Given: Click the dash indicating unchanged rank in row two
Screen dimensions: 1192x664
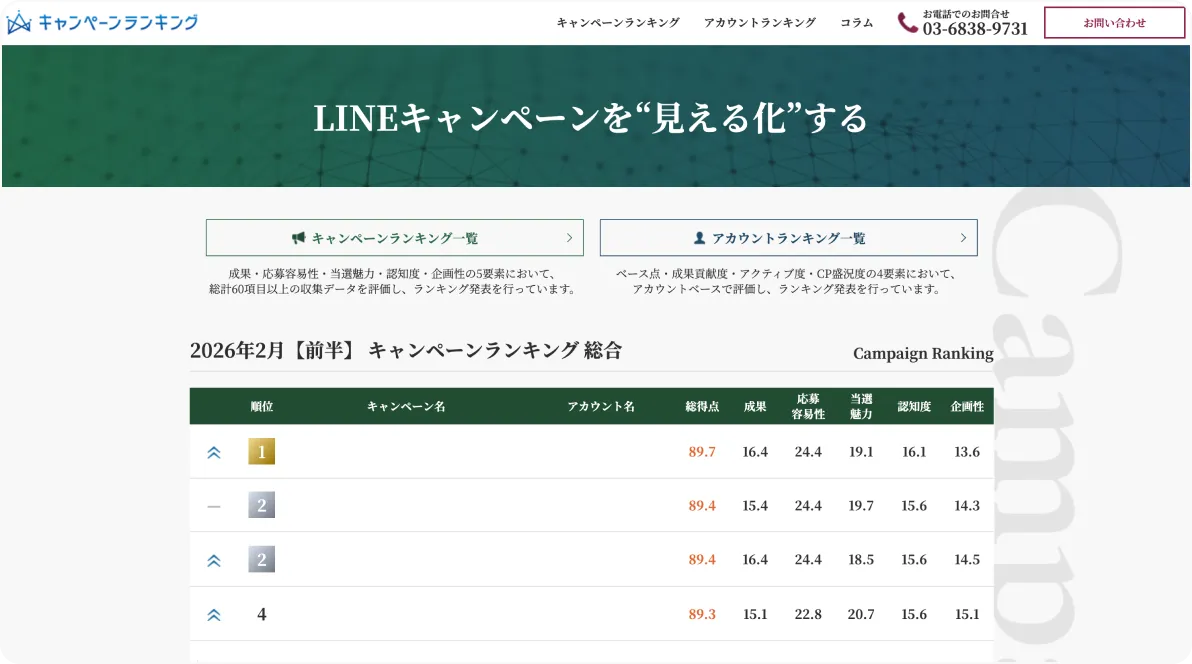Looking at the screenshot, I should 213,505.
